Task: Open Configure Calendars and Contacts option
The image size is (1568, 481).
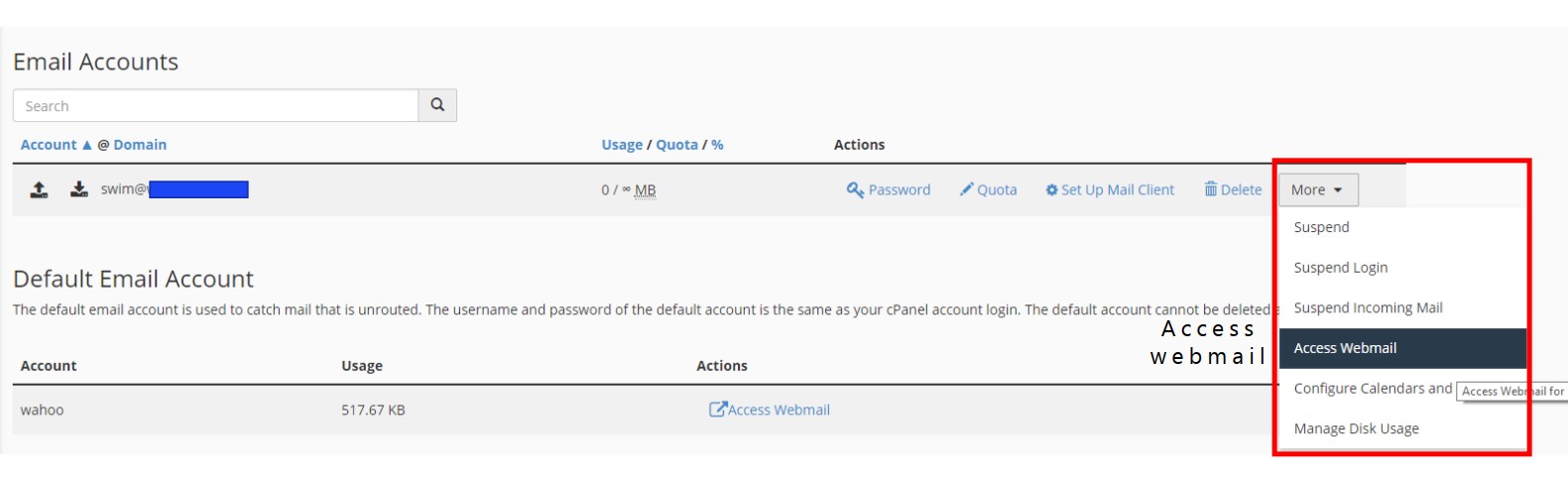Action: pyautogui.click(x=1372, y=389)
